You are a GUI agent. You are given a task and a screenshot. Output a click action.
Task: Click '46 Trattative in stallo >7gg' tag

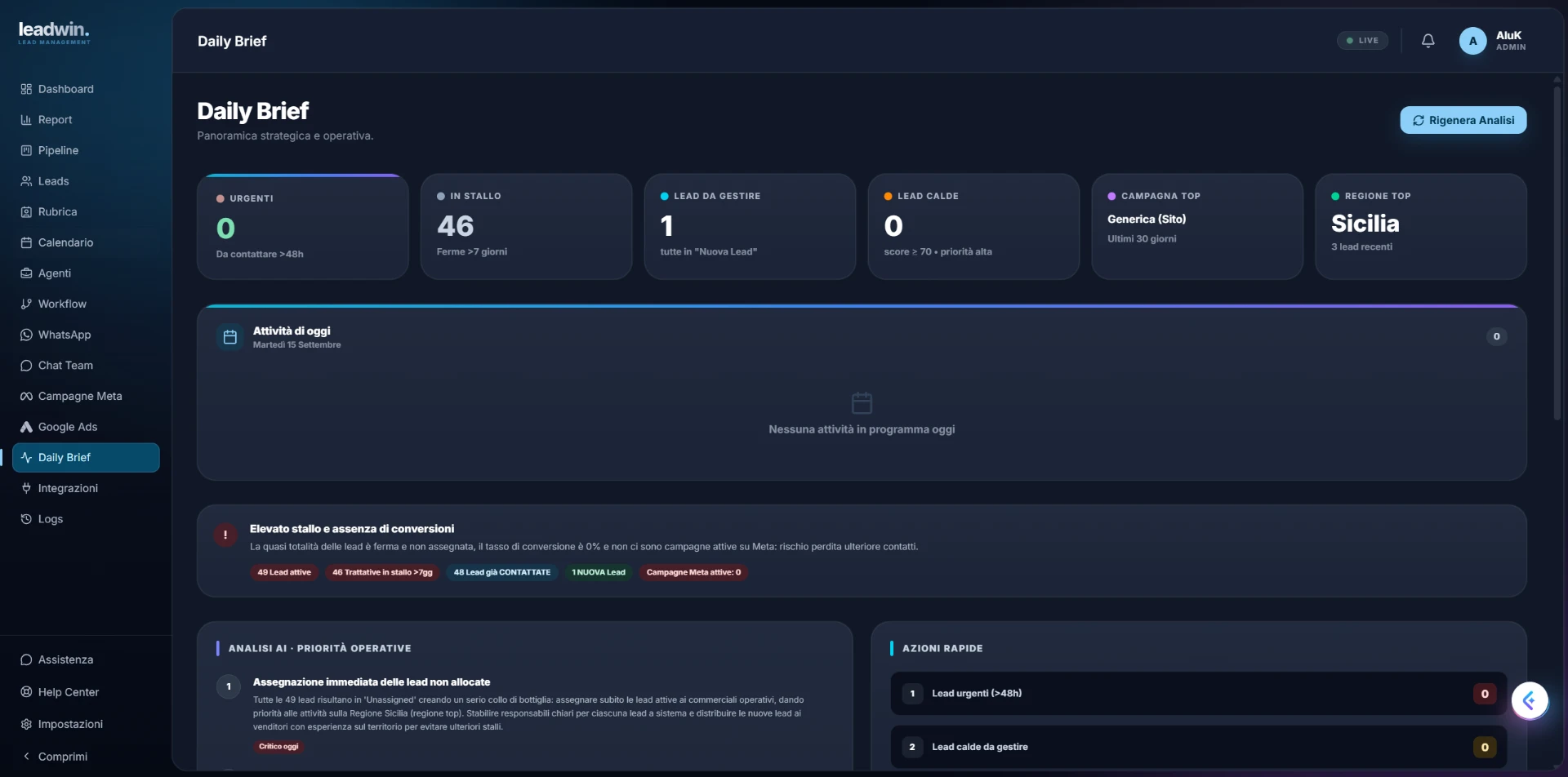click(x=382, y=572)
